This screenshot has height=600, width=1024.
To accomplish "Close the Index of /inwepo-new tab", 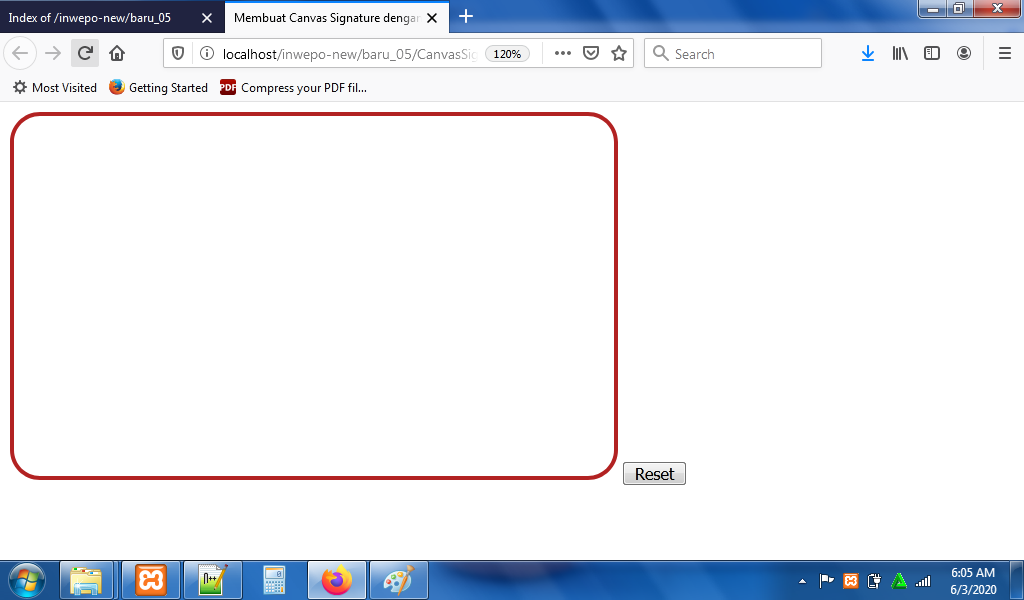I will click(207, 18).
